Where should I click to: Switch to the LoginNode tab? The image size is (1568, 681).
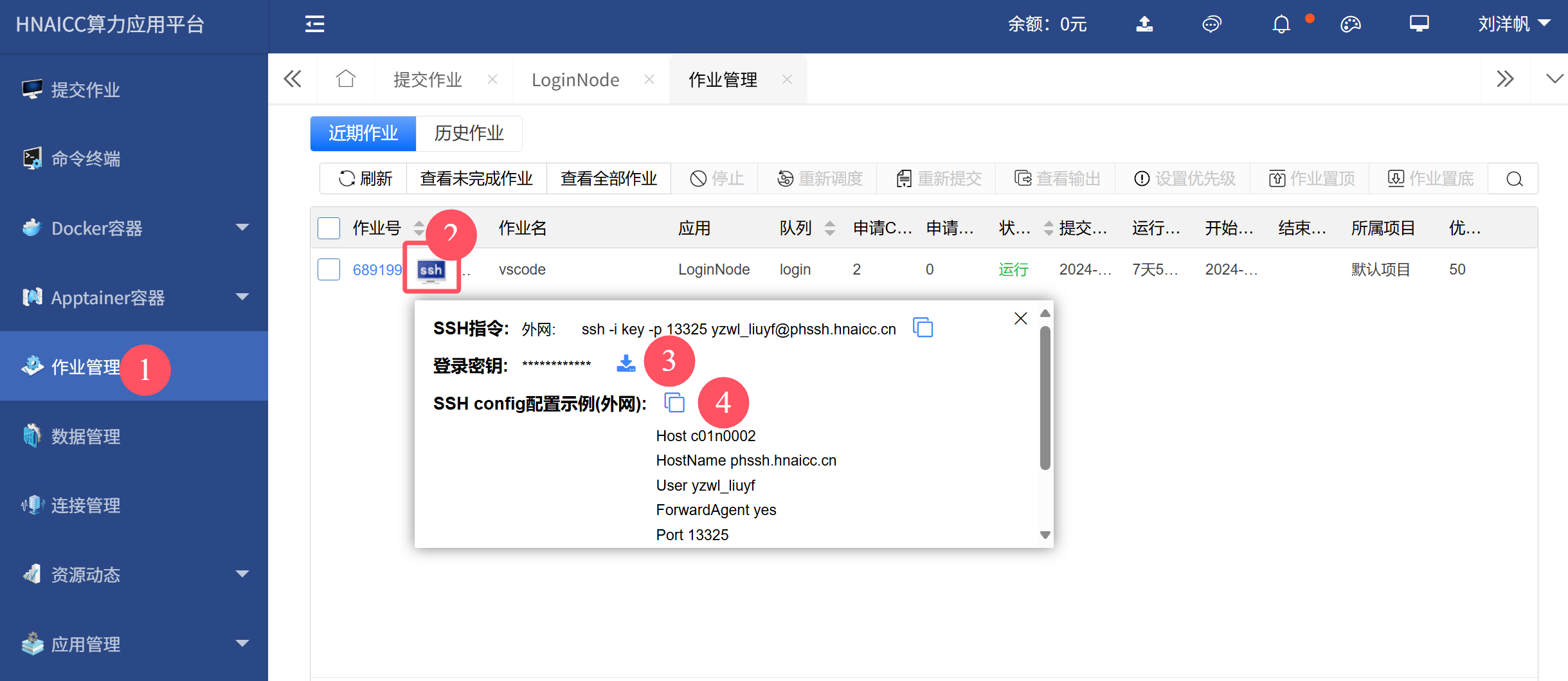[575, 80]
